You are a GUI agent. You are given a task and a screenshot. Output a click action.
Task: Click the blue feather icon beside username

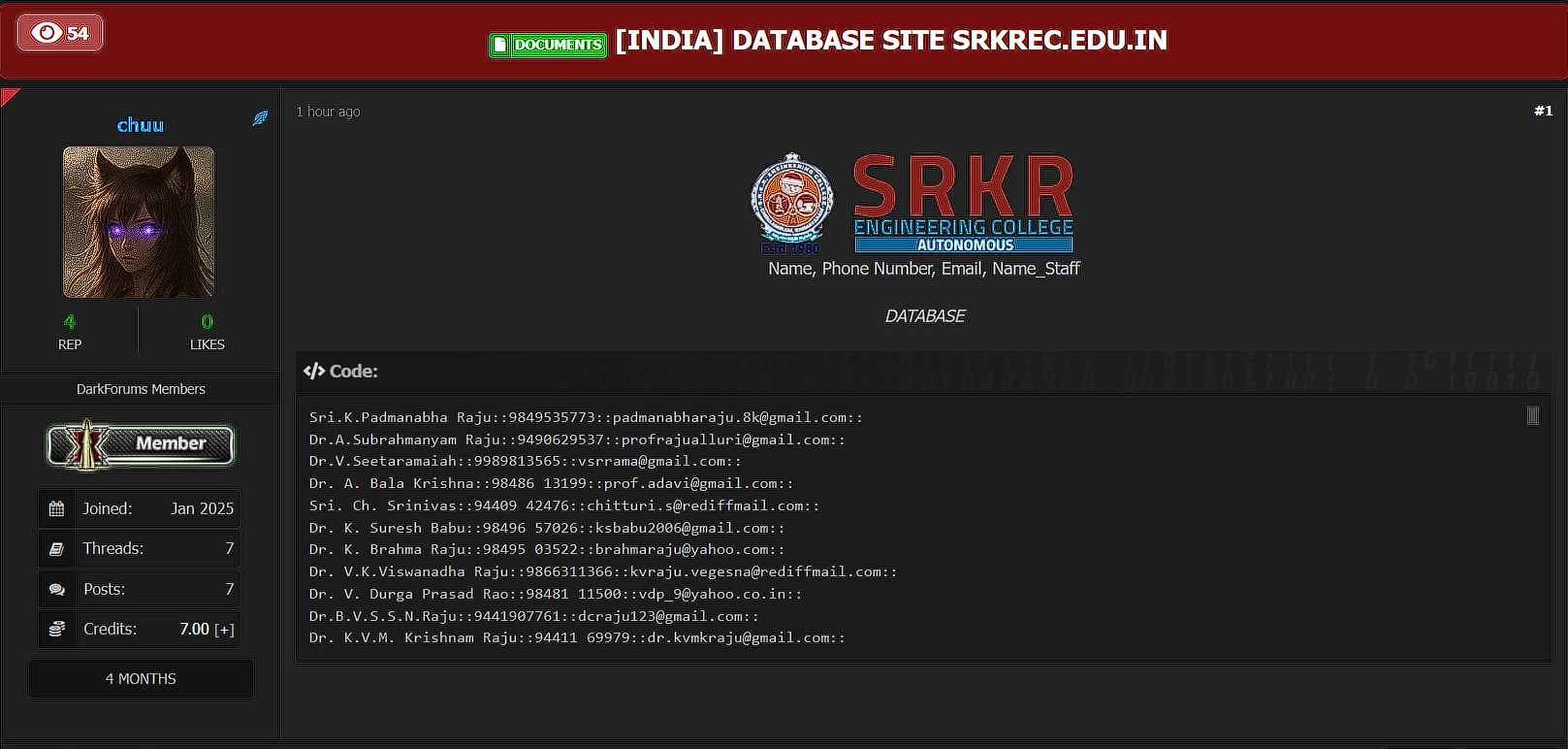click(x=260, y=118)
